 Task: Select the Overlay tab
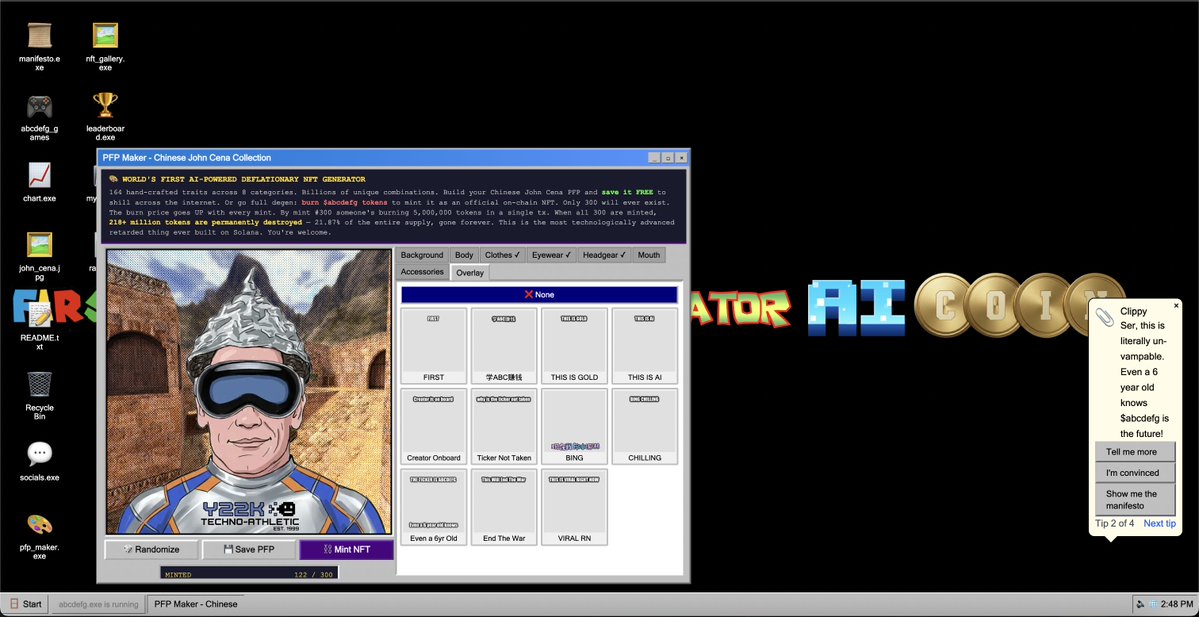[470, 272]
